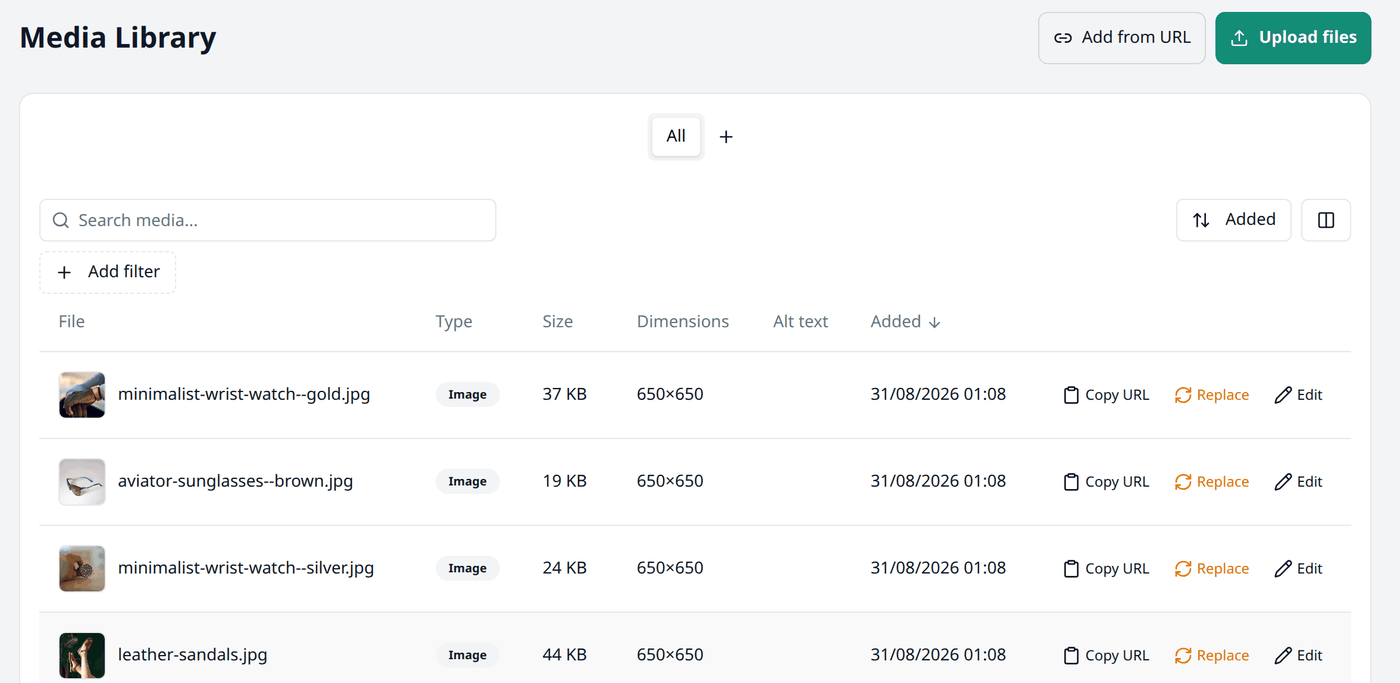Open the leather-sandals.jpg thumbnail
The height and width of the screenshot is (683, 1400).
(x=82, y=656)
